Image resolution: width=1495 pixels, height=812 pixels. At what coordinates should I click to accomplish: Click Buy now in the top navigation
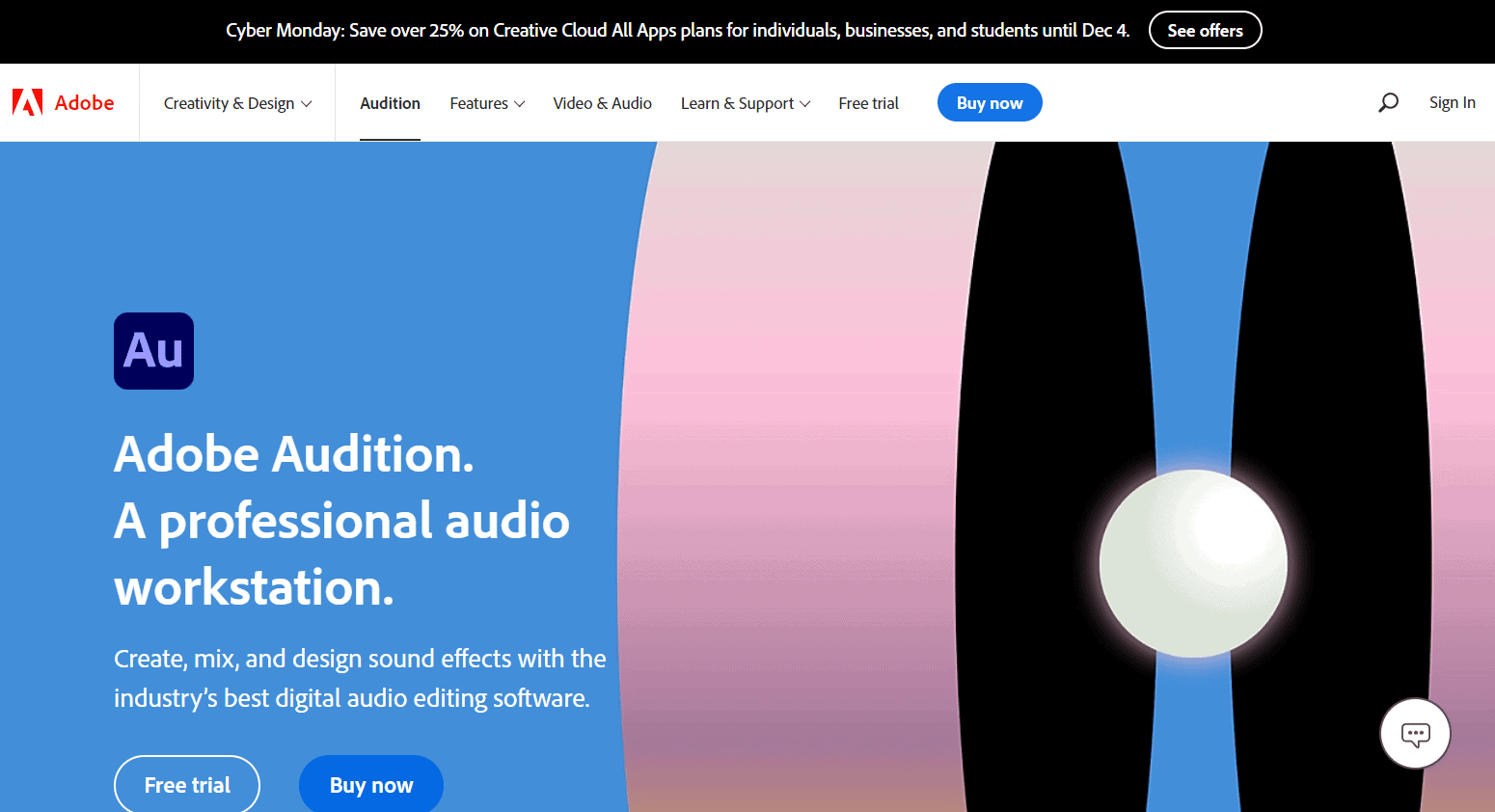(990, 102)
